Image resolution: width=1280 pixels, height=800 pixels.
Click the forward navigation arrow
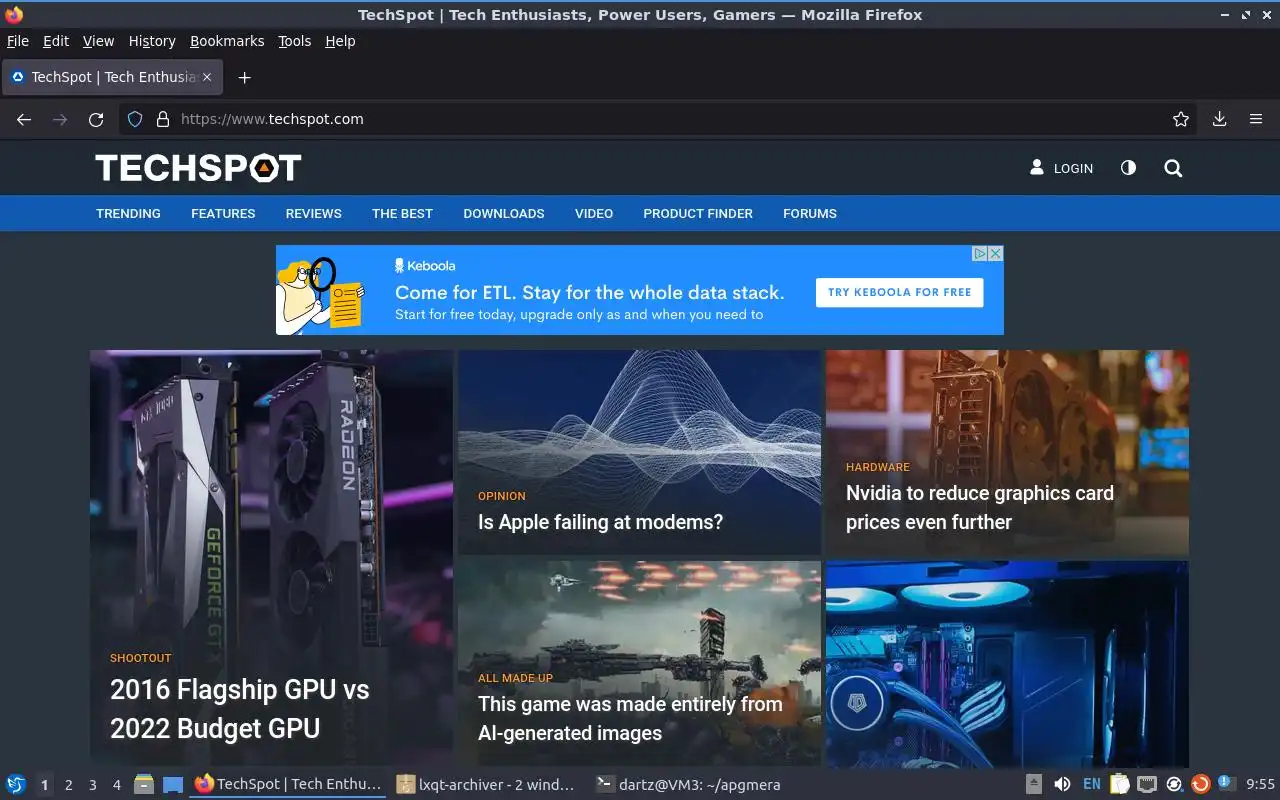coord(60,119)
